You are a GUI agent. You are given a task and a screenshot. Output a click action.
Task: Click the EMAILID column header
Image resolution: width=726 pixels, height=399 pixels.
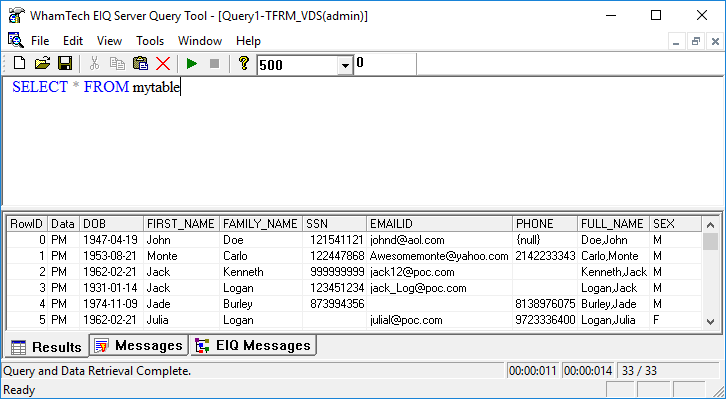tap(439, 224)
